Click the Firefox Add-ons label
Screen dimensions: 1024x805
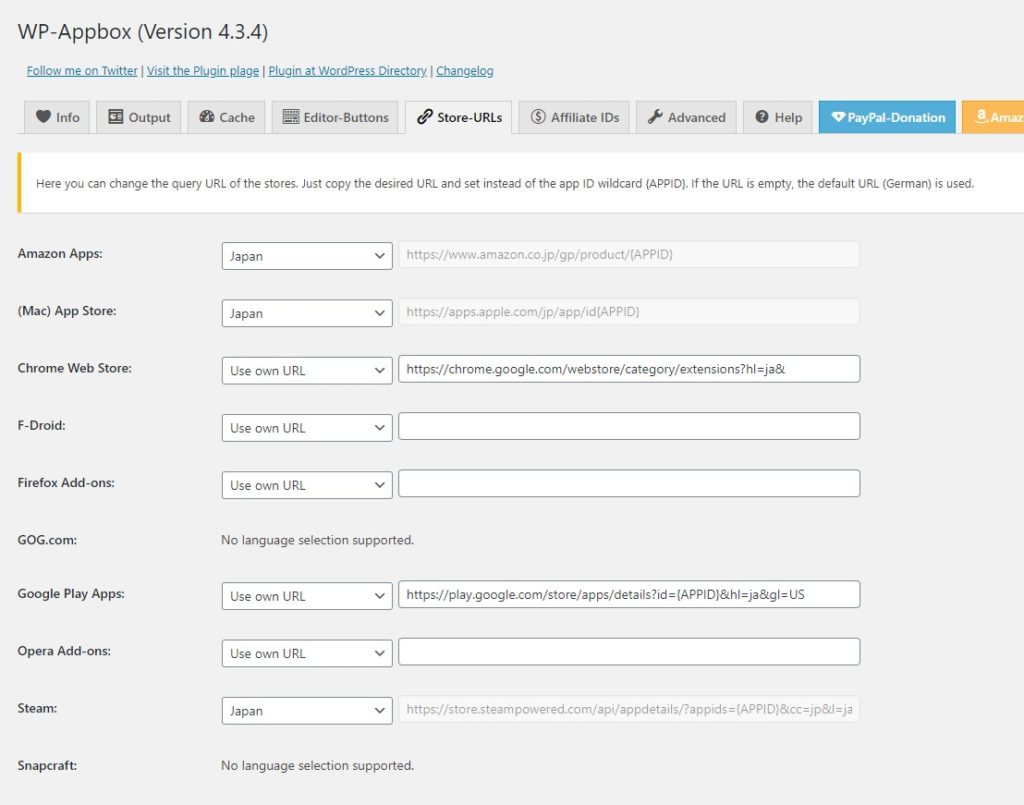click(x=66, y=483)
